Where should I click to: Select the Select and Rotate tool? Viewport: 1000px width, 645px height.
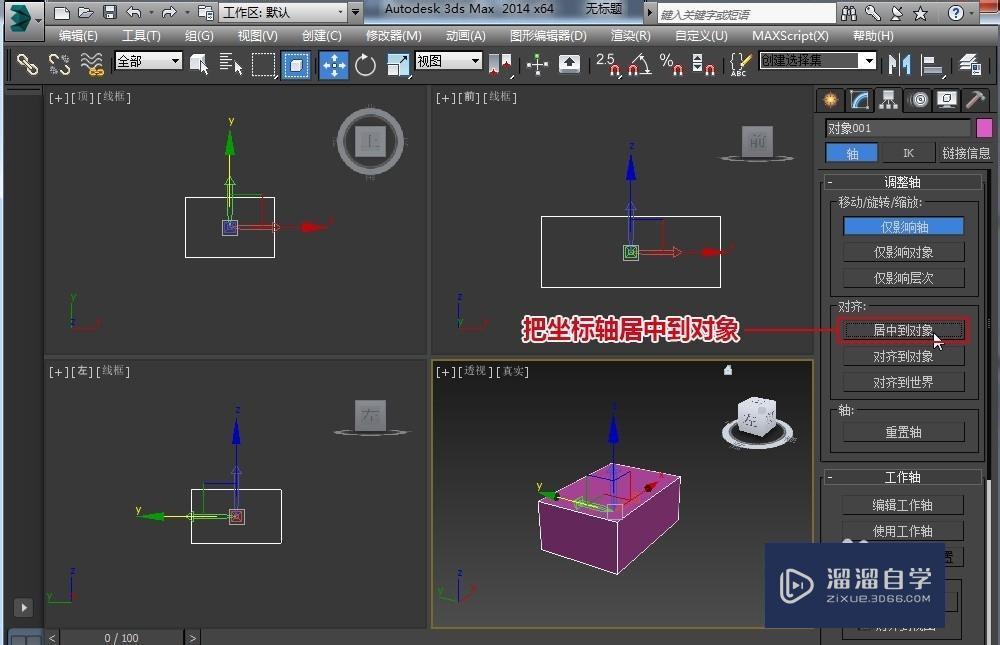coord(365,64)
